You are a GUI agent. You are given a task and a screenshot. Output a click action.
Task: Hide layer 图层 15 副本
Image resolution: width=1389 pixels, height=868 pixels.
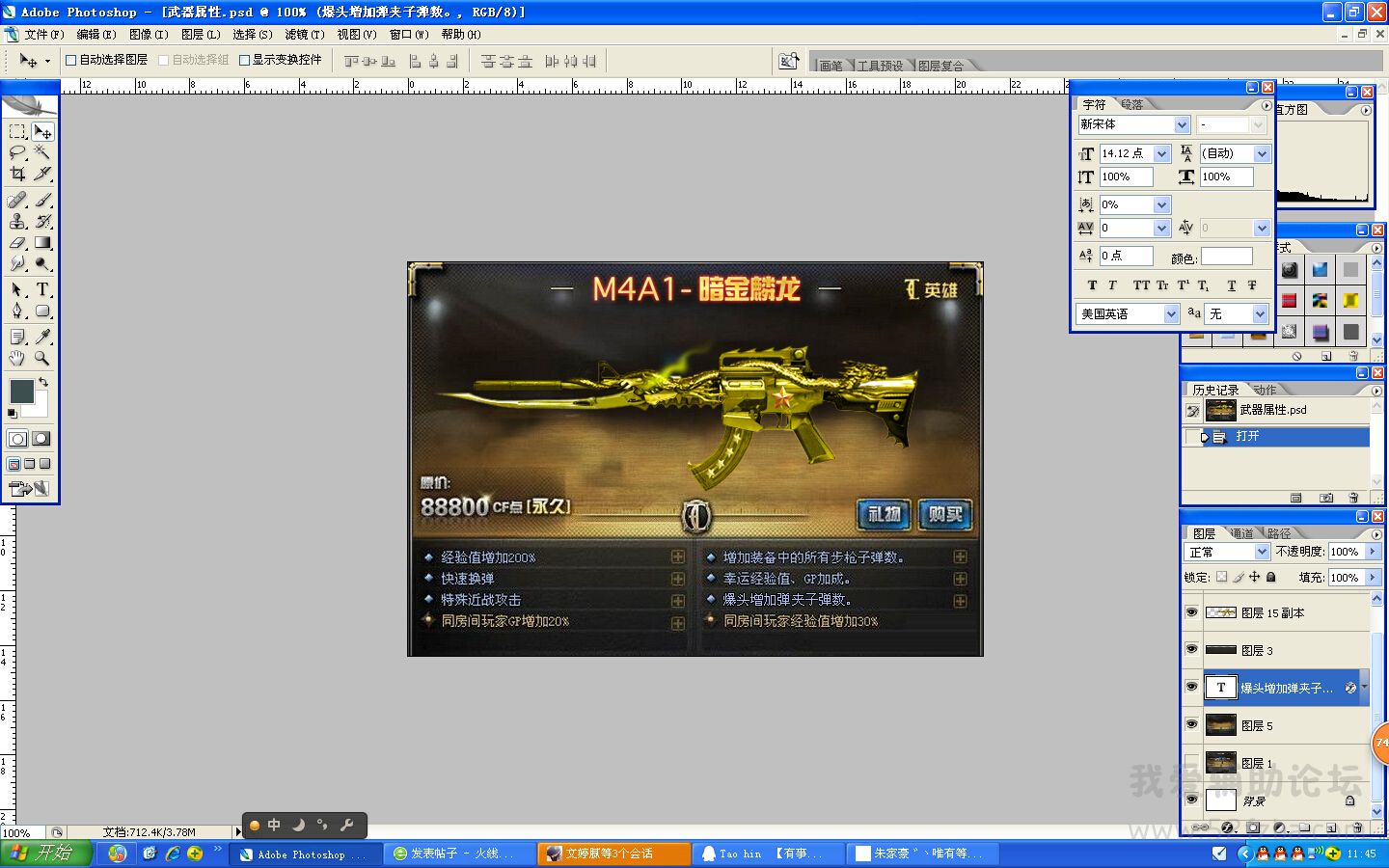click(x=1192, y=612)
